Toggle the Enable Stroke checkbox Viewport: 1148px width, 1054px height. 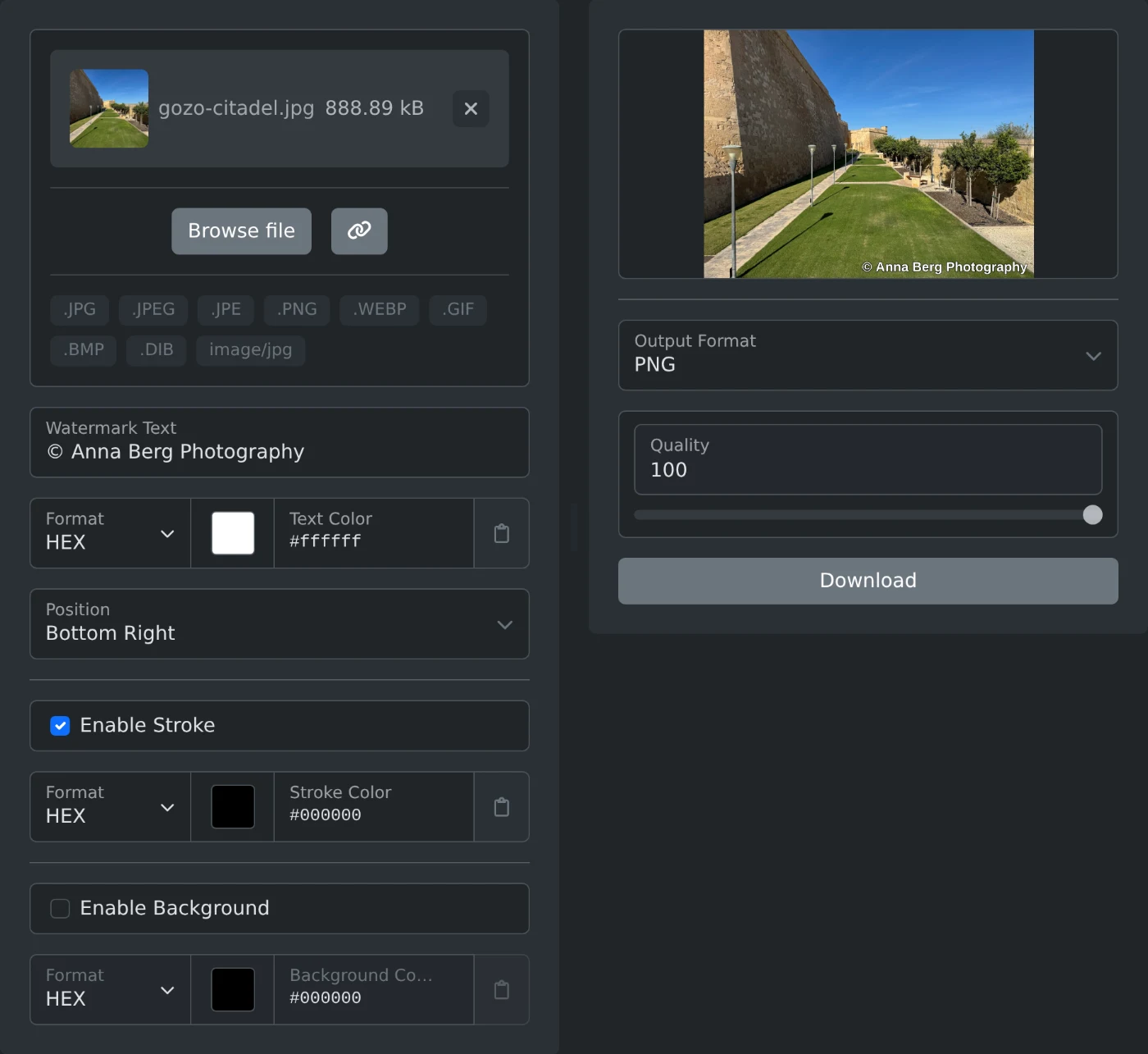pyautogui.click(x=60, y=726)
